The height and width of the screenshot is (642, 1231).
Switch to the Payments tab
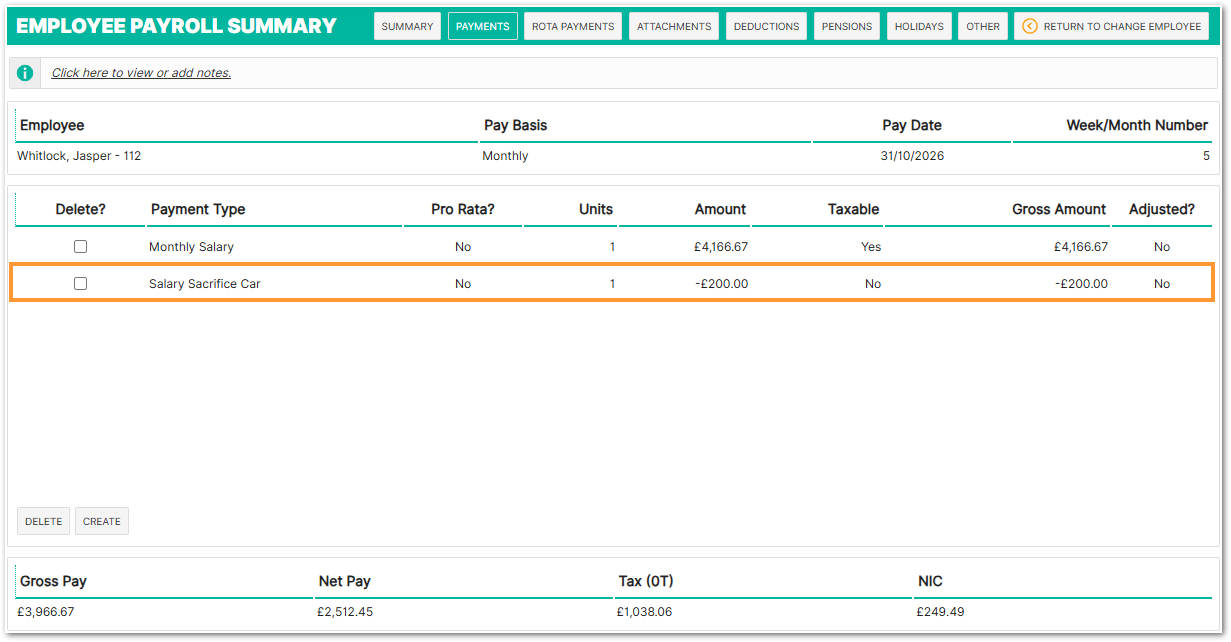(483, 26)
